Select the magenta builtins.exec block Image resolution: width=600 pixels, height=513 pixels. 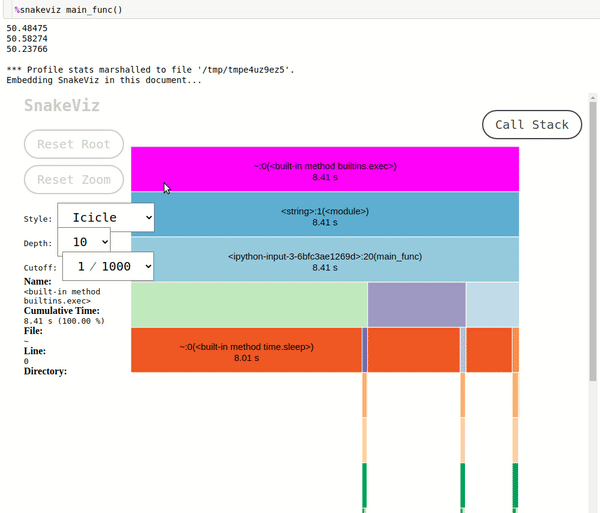coord(325,169)
